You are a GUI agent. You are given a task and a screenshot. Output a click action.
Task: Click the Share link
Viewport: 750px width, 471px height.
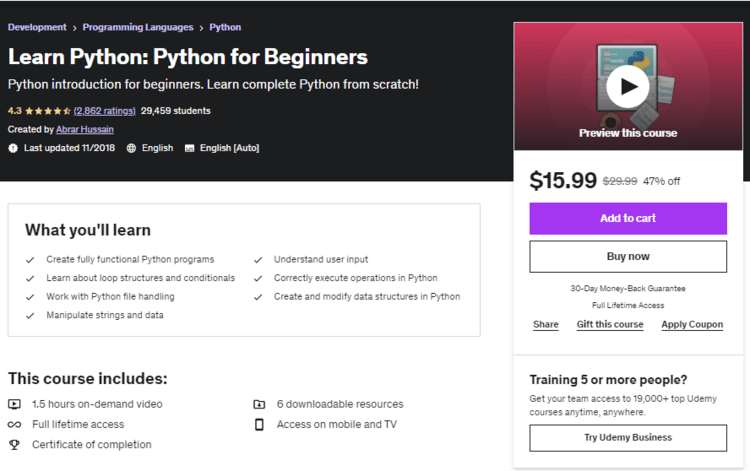pos(546,324)
